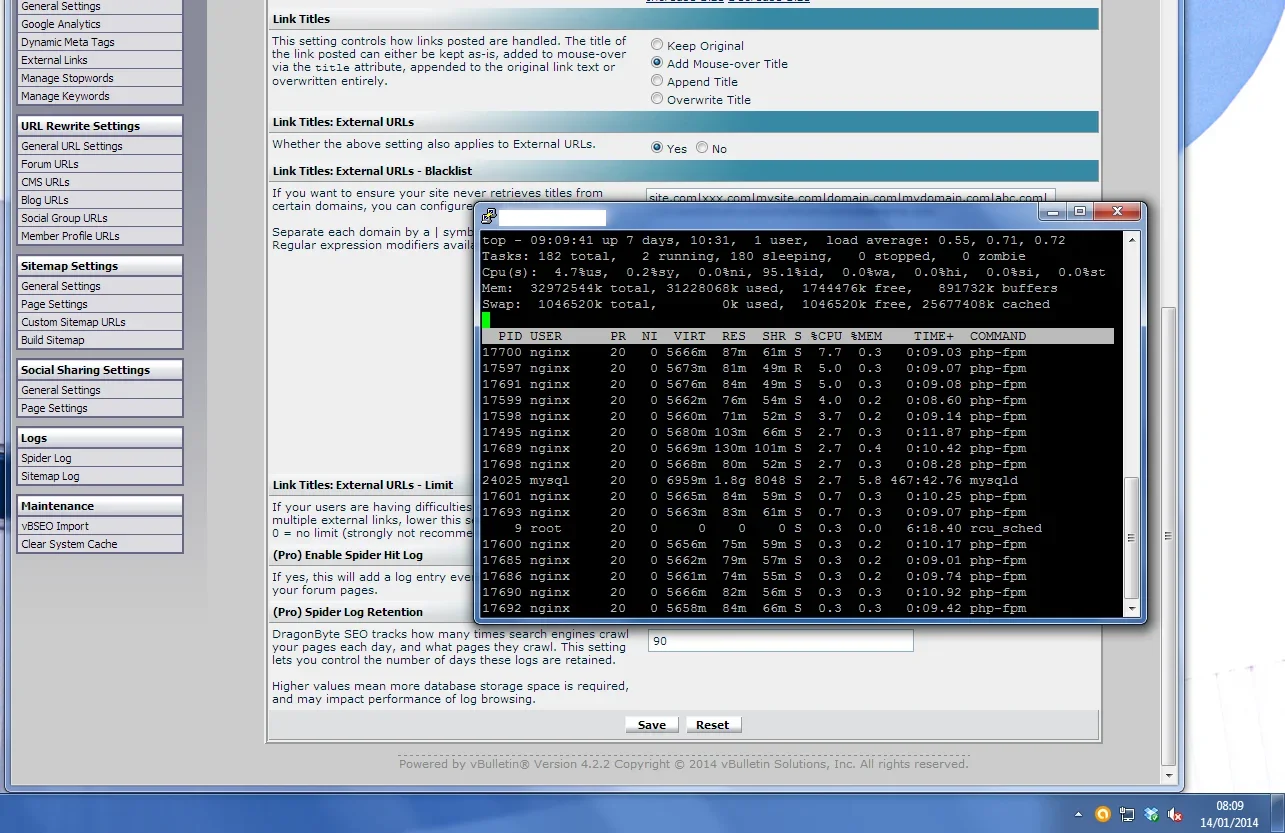Open the Build Sitemap link
Screen dimensions: 1285x833
click(100, 340)
